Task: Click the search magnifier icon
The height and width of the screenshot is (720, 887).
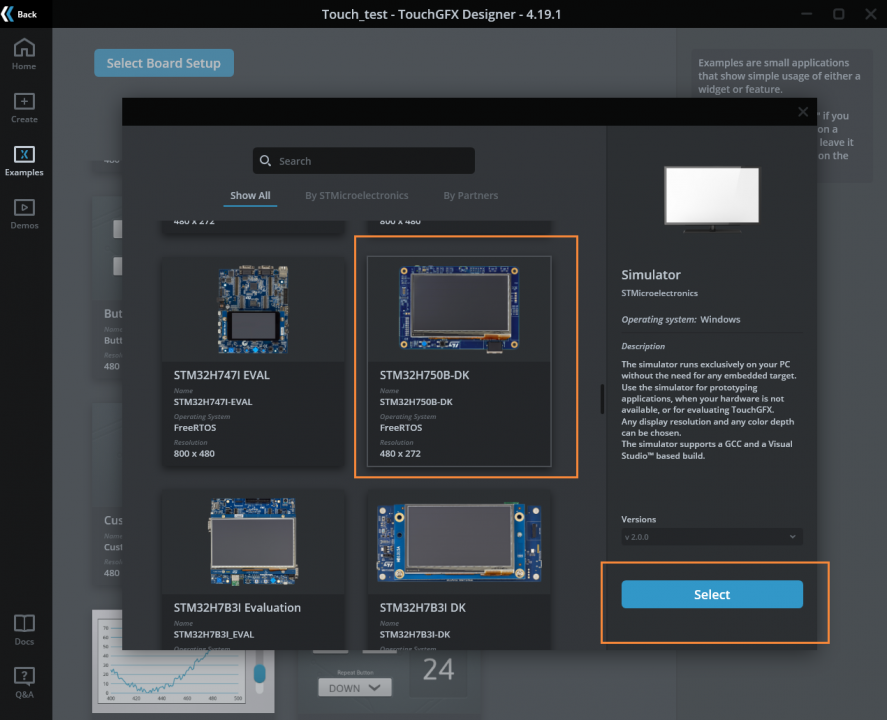Action: (265, 161)
